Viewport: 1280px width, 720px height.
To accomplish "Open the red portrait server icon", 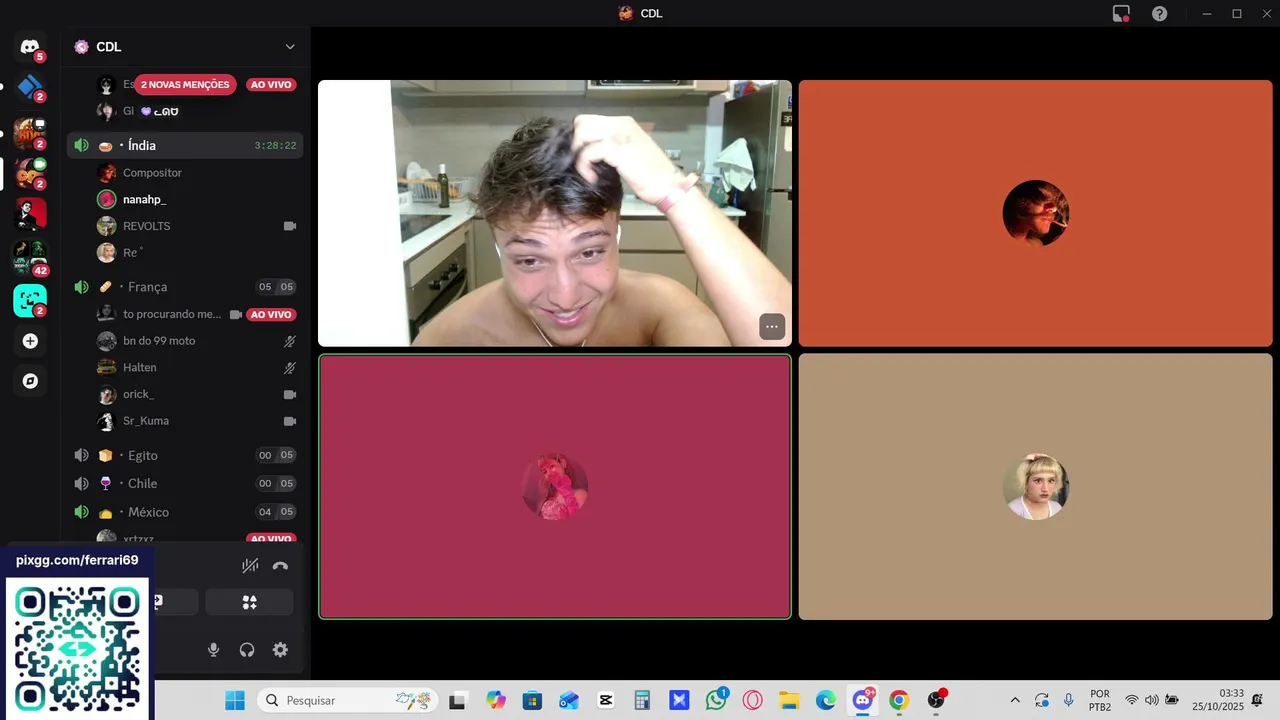I will (x=30, y=214).
